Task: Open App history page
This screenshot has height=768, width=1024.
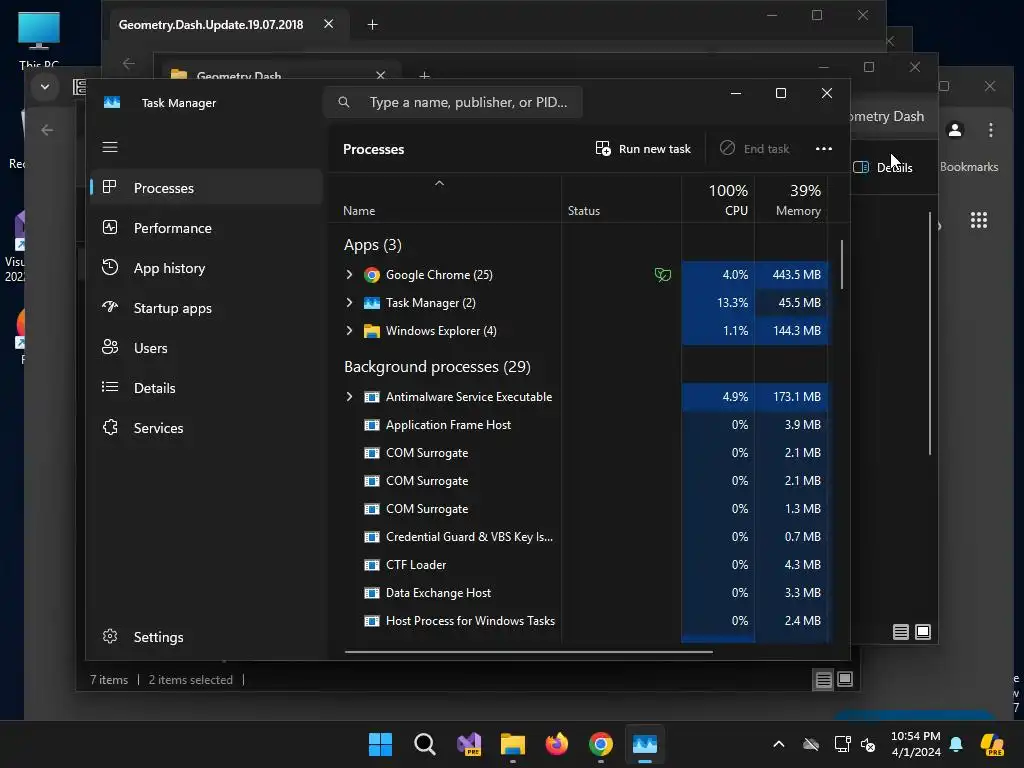Action: click(x=206, y=268)
